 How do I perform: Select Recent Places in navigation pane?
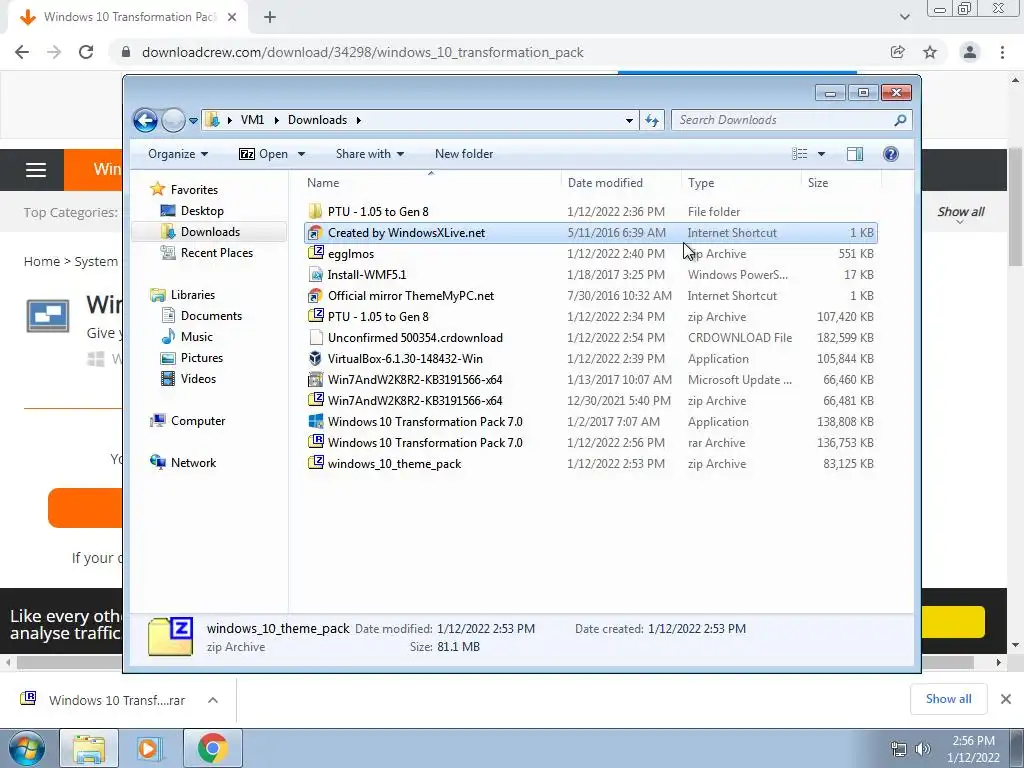click(x=216, y=253)
